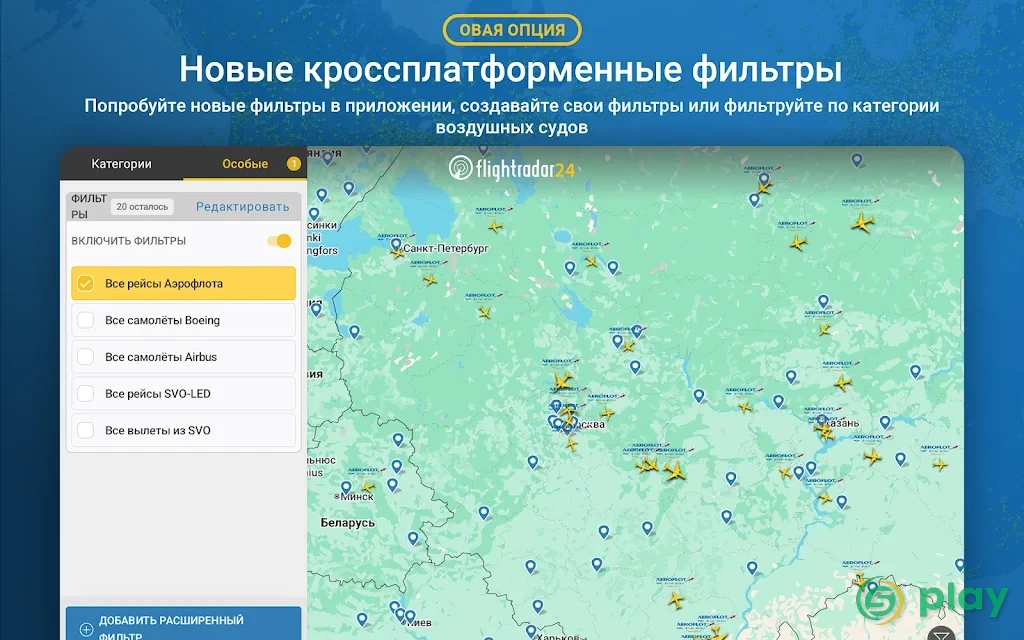Click the Санкт-Петербург city label
The image size is (1024, 640).
(446, 248)
